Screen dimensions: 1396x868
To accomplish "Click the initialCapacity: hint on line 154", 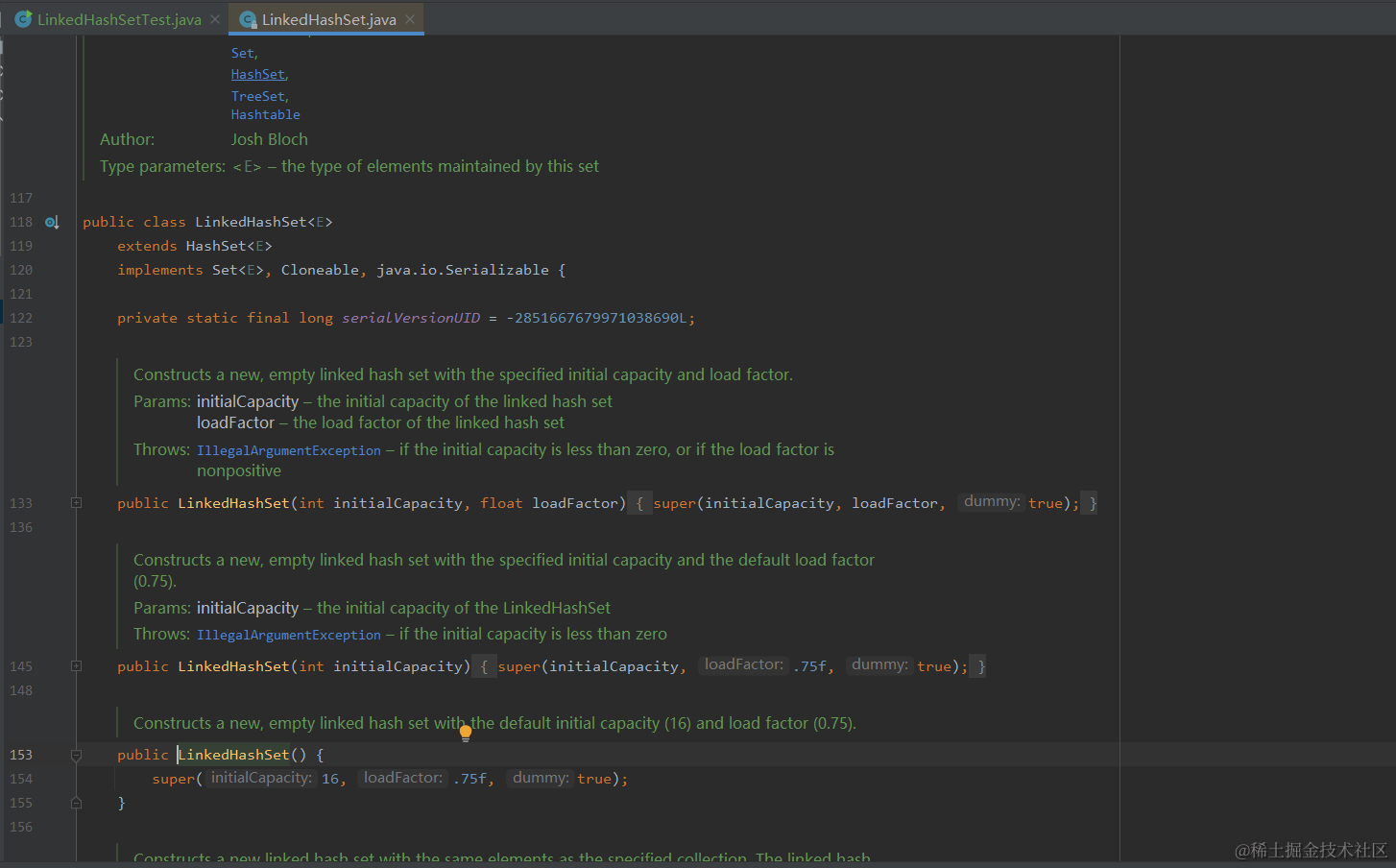I will click(261, 778).
